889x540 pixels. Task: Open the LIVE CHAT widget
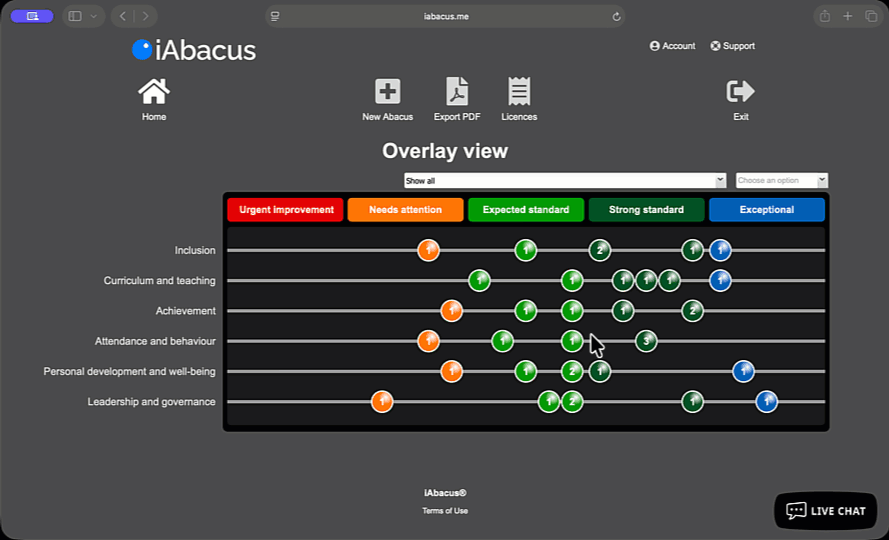826,511
